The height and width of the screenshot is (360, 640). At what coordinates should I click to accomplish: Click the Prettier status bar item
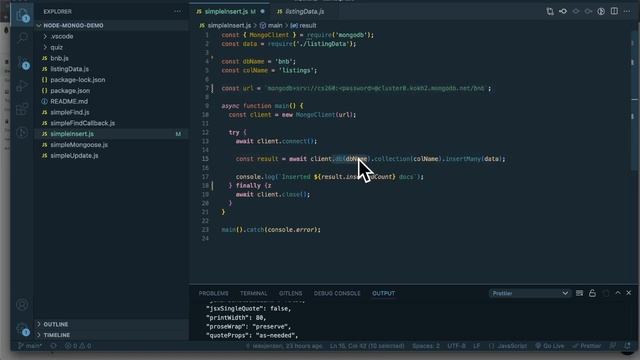coord(587,346)
